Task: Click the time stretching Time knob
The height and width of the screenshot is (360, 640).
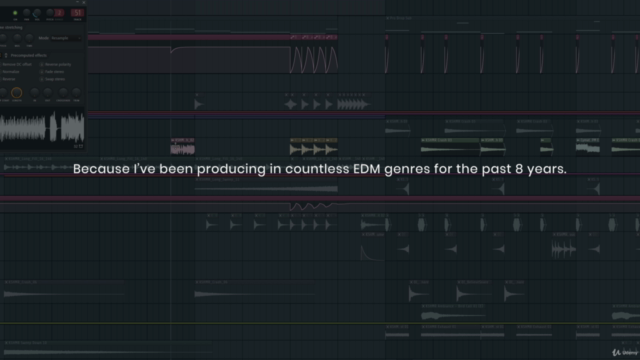Action: [29, 38]
